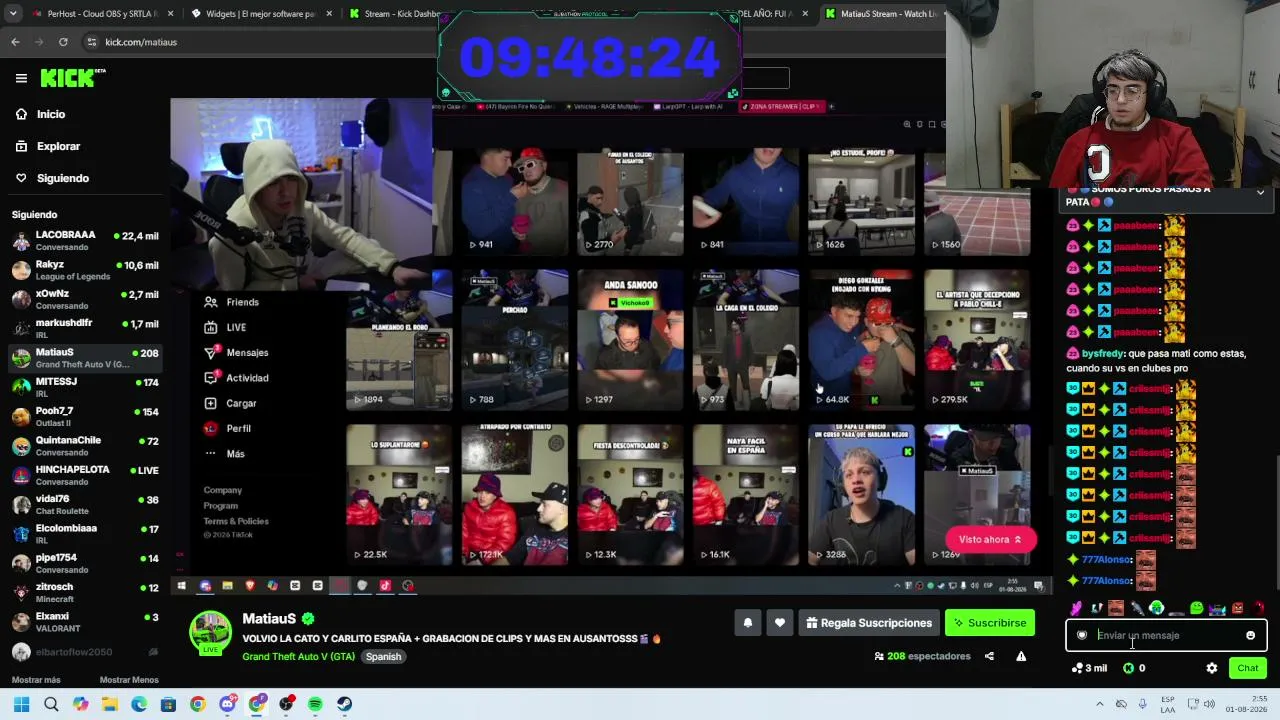The height and width of the screenshot is (720, 1280).
Task: Open the Windows Start menu
Action: click(21, 704)
